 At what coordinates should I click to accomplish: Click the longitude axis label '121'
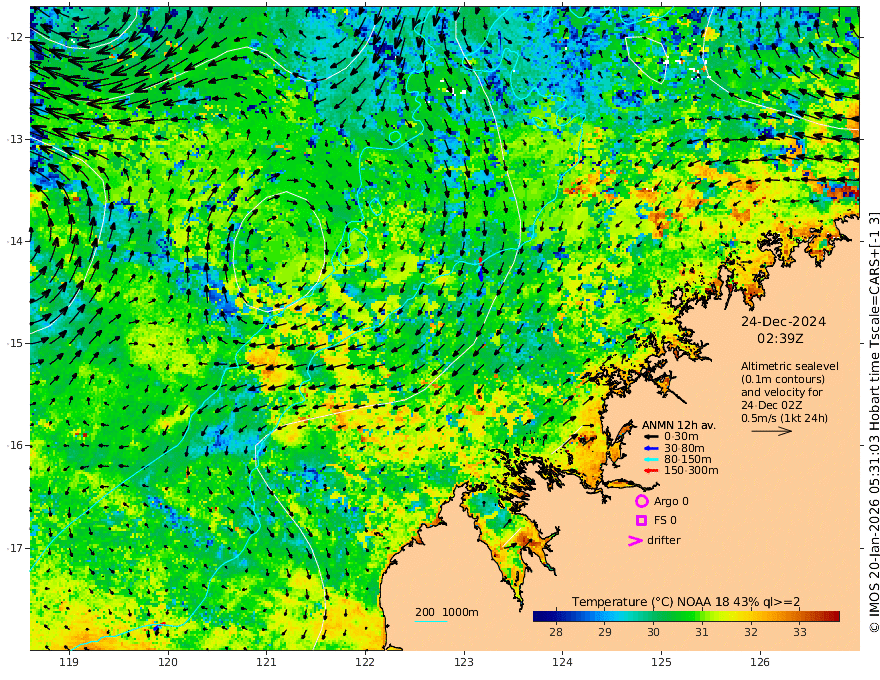coord(267,663)
